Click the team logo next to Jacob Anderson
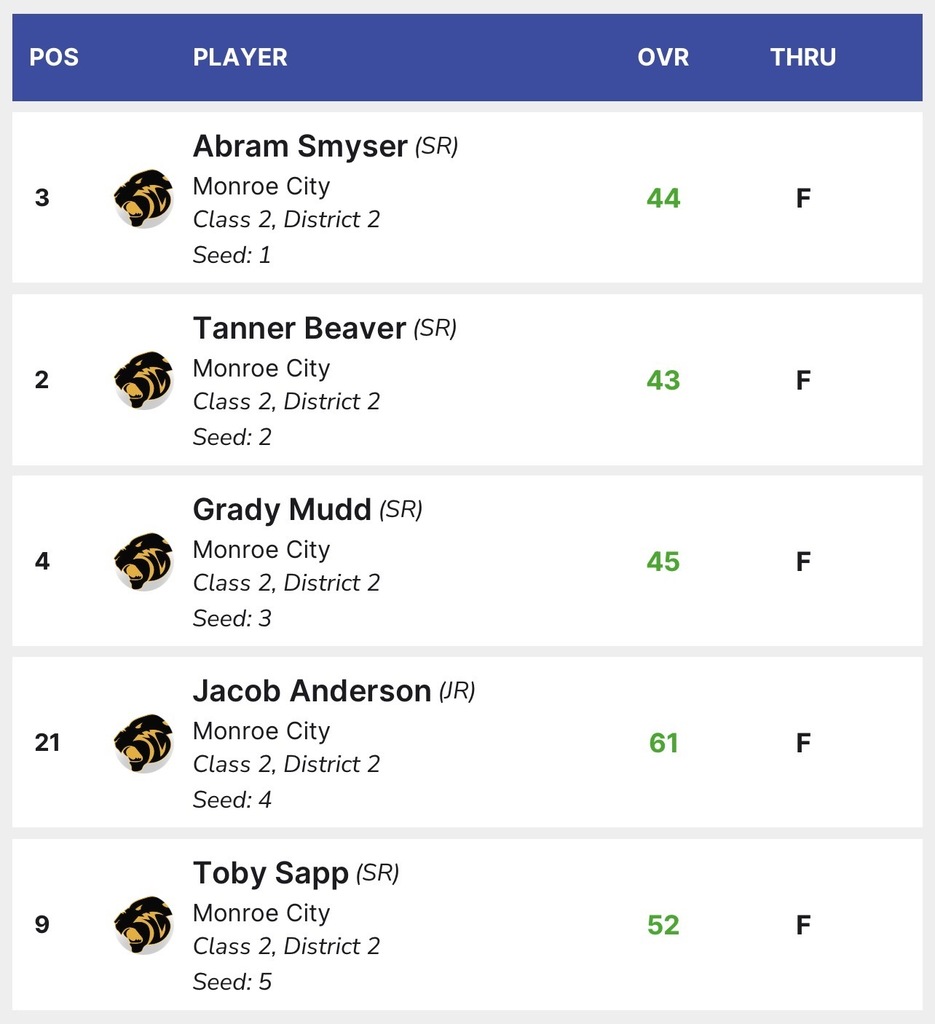Screen dimensions: 935x1024 coord(143,743)
